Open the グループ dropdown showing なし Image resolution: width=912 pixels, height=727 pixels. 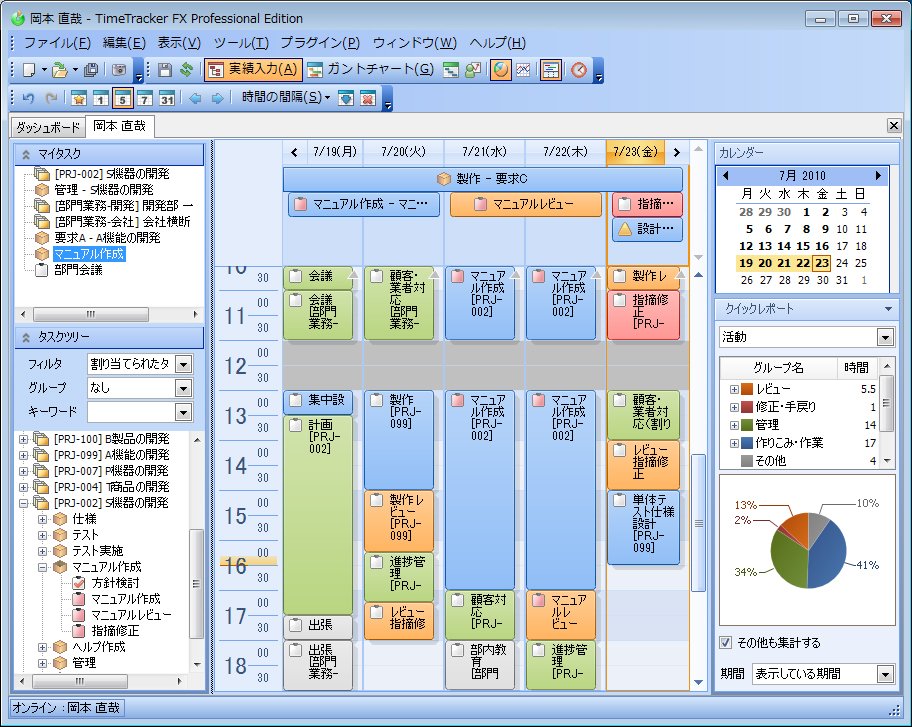(183, 388)
